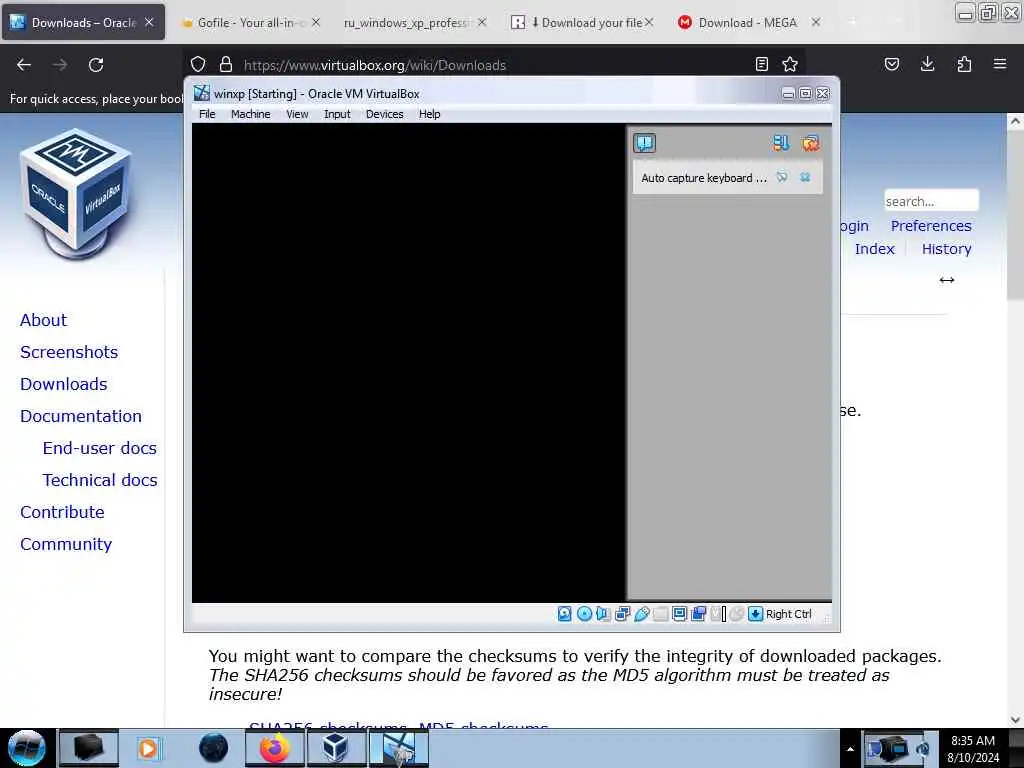Open help for Auto capture keyboard notification
The width and height of the screenshot is (1024, 768).
[782, 177]
